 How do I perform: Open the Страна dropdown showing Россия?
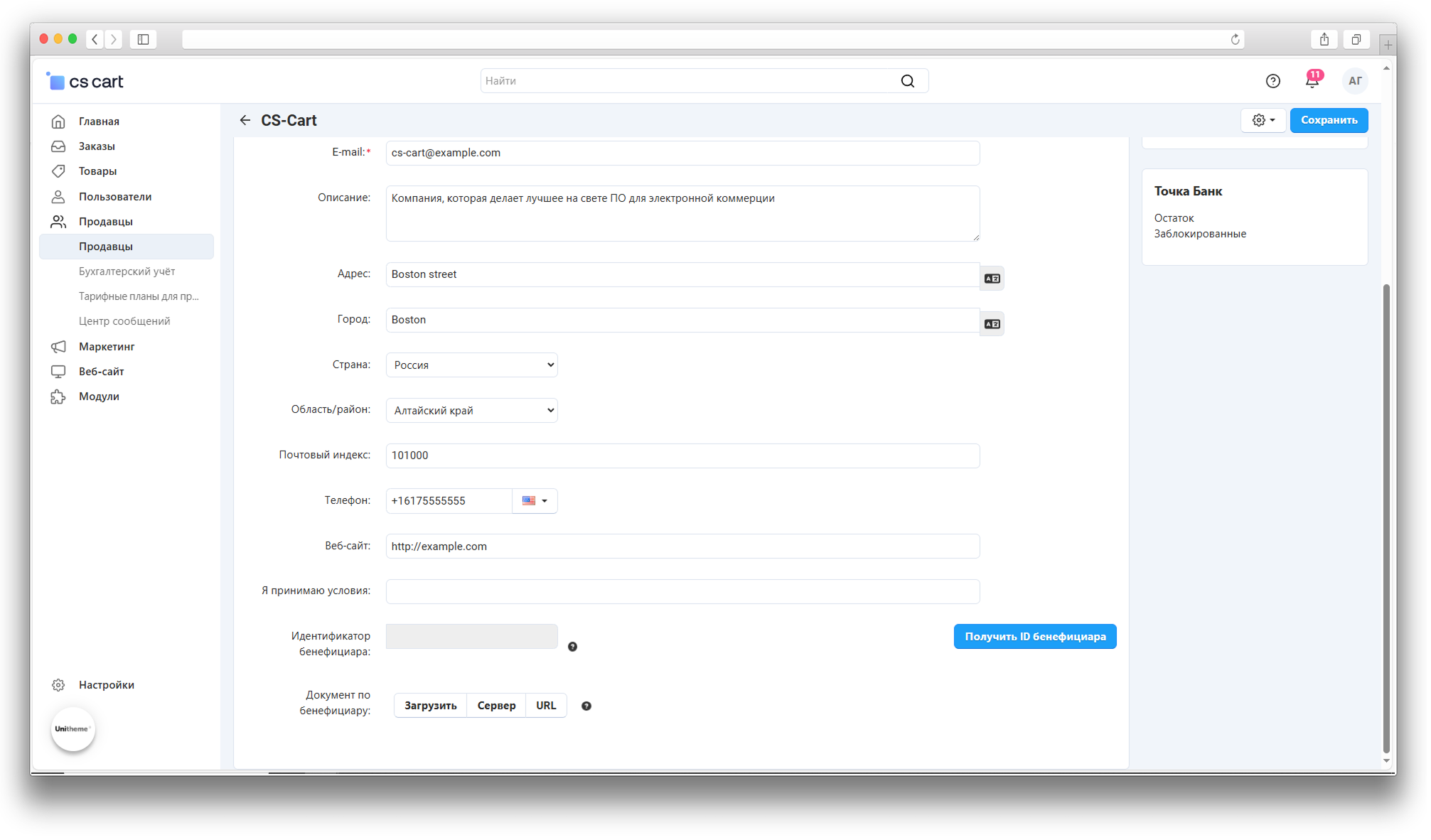471,365
